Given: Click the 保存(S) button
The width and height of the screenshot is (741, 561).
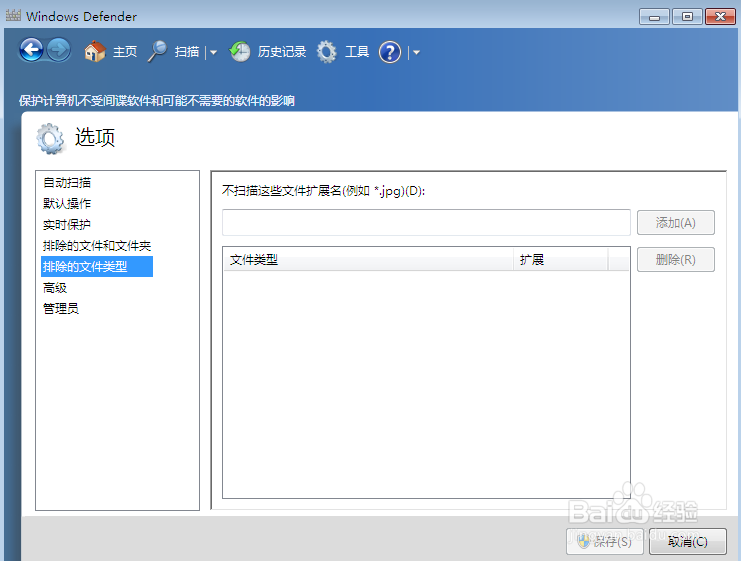Looking at the screenshot, I should pos(605,542).
